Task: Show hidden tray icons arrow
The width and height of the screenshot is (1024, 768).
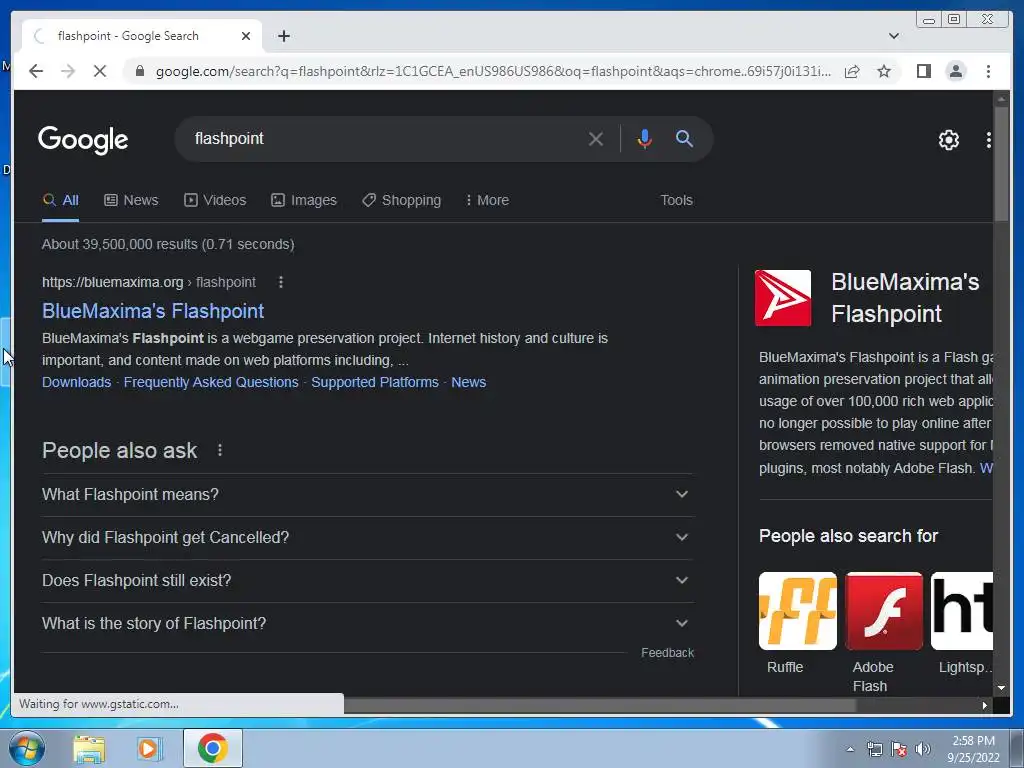Action: coord(850,749)
